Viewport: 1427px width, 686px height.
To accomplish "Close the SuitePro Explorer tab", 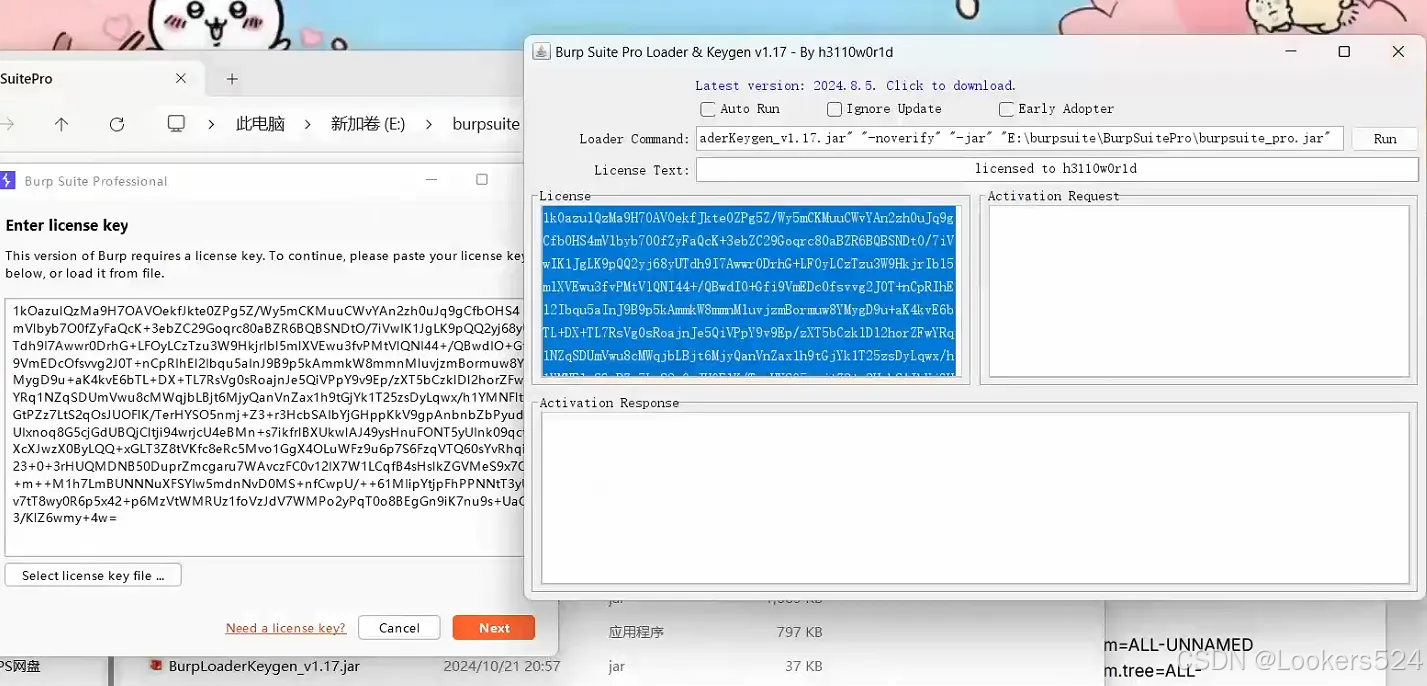I will coord(181,78).
